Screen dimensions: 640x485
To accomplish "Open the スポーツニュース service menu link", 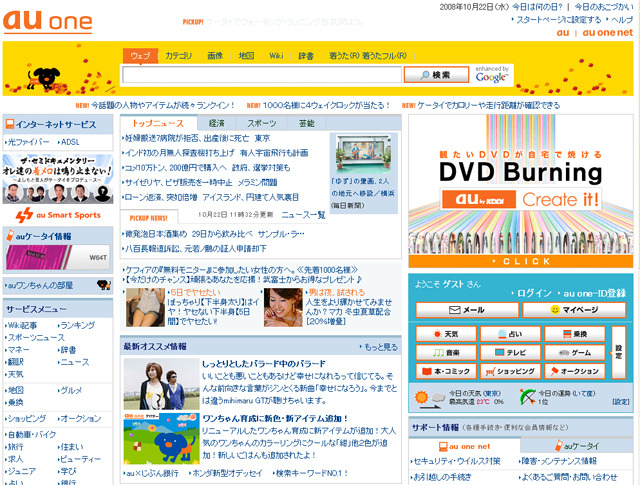I will tap(36, 338).
